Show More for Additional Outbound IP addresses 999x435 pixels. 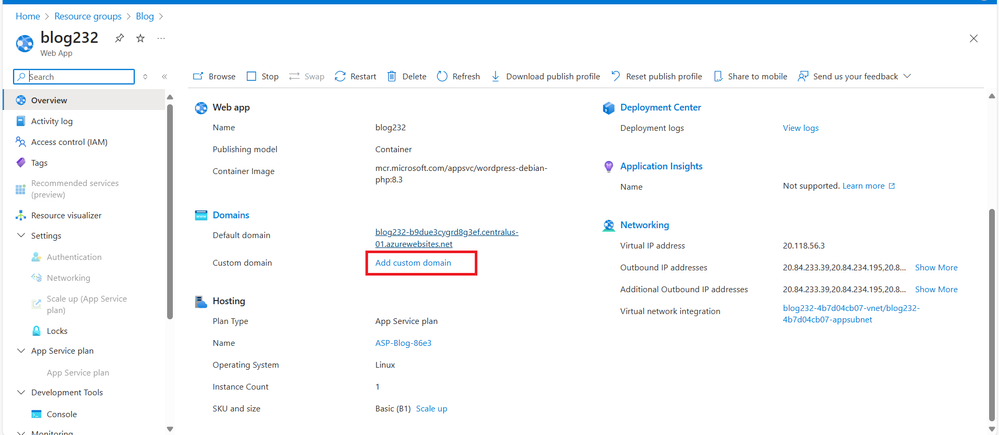(x=936, y=289)
